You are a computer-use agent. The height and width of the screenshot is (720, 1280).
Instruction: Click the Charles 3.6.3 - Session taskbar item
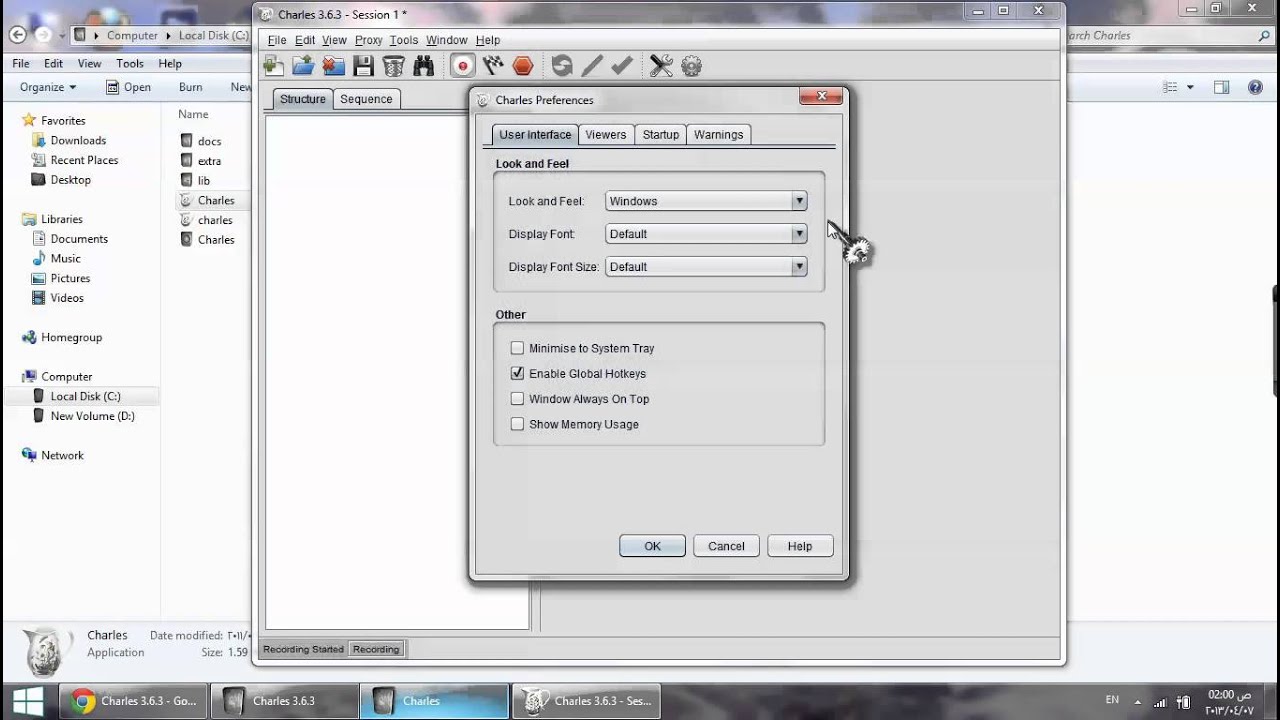click(x=588, y=701)
